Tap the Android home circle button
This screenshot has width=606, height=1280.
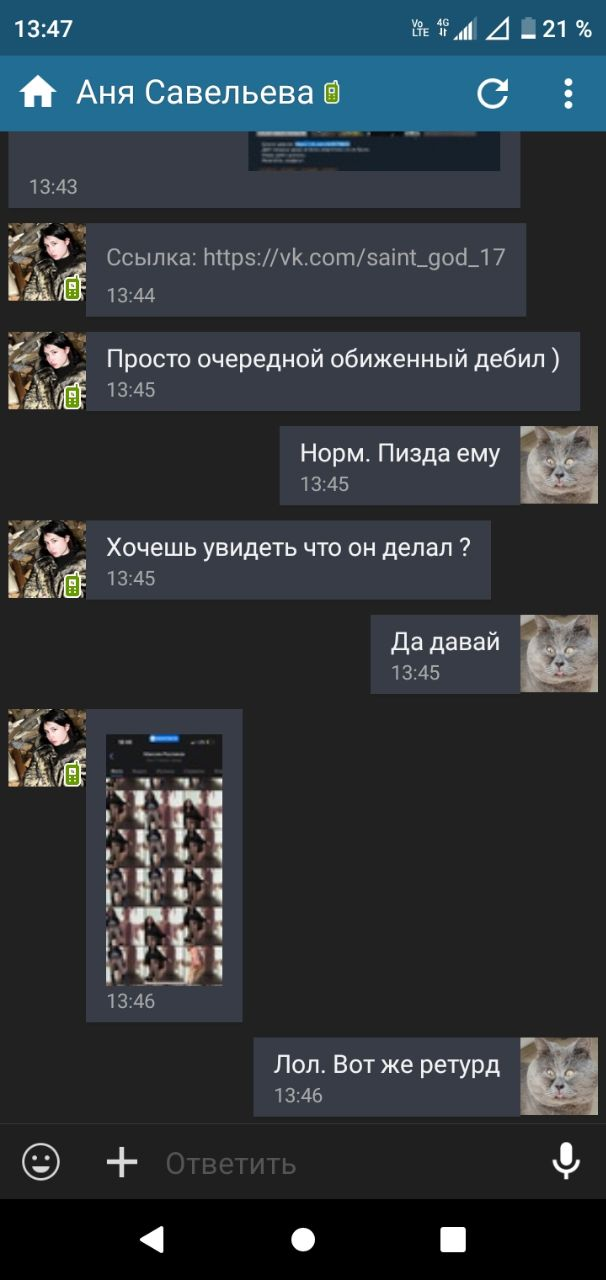click(303, 1240)
